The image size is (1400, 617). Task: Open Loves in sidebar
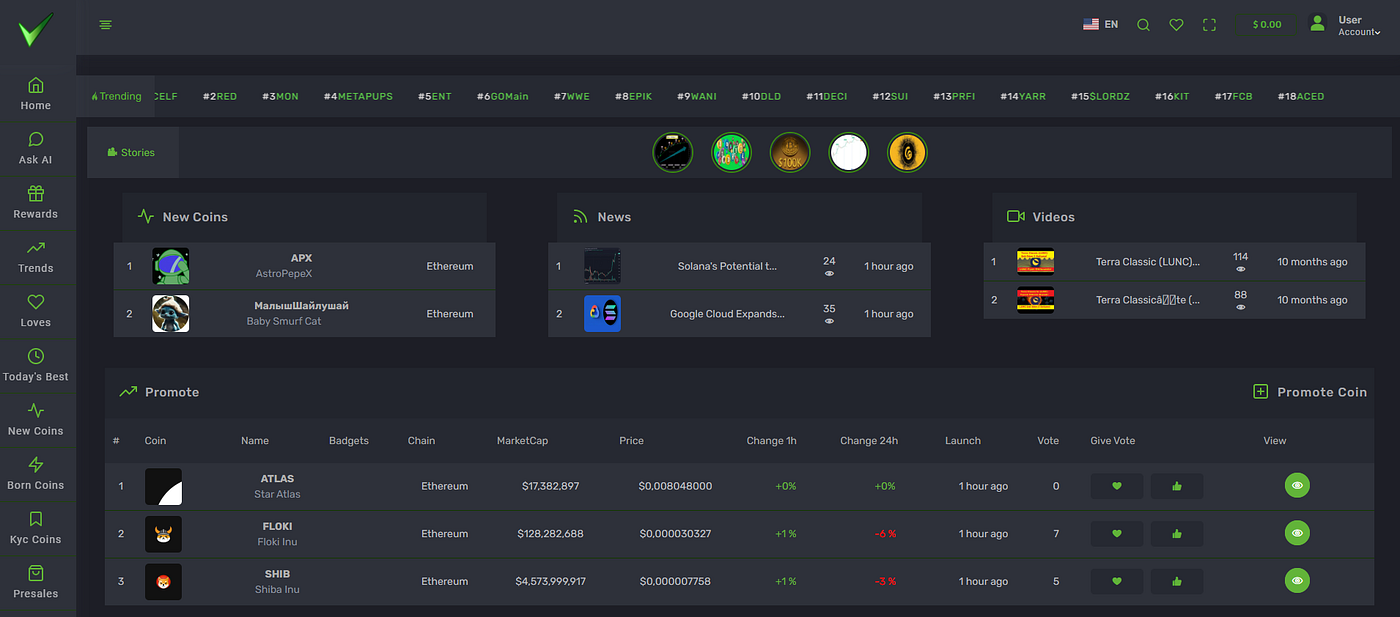click(x=36, y=310)
